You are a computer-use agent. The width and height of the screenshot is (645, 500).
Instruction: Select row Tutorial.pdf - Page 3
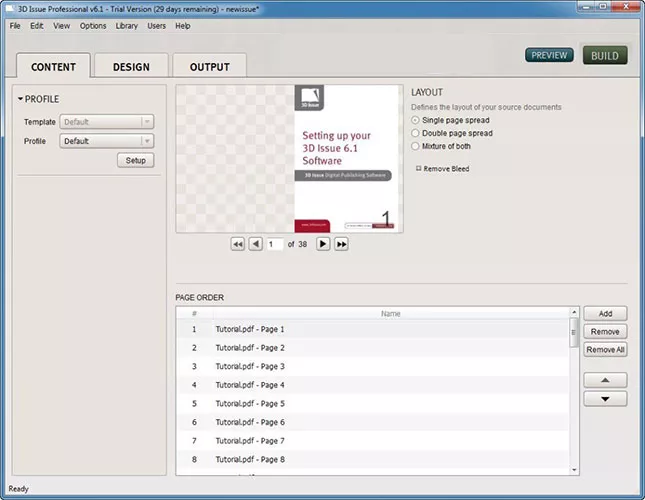click(373, 366)
